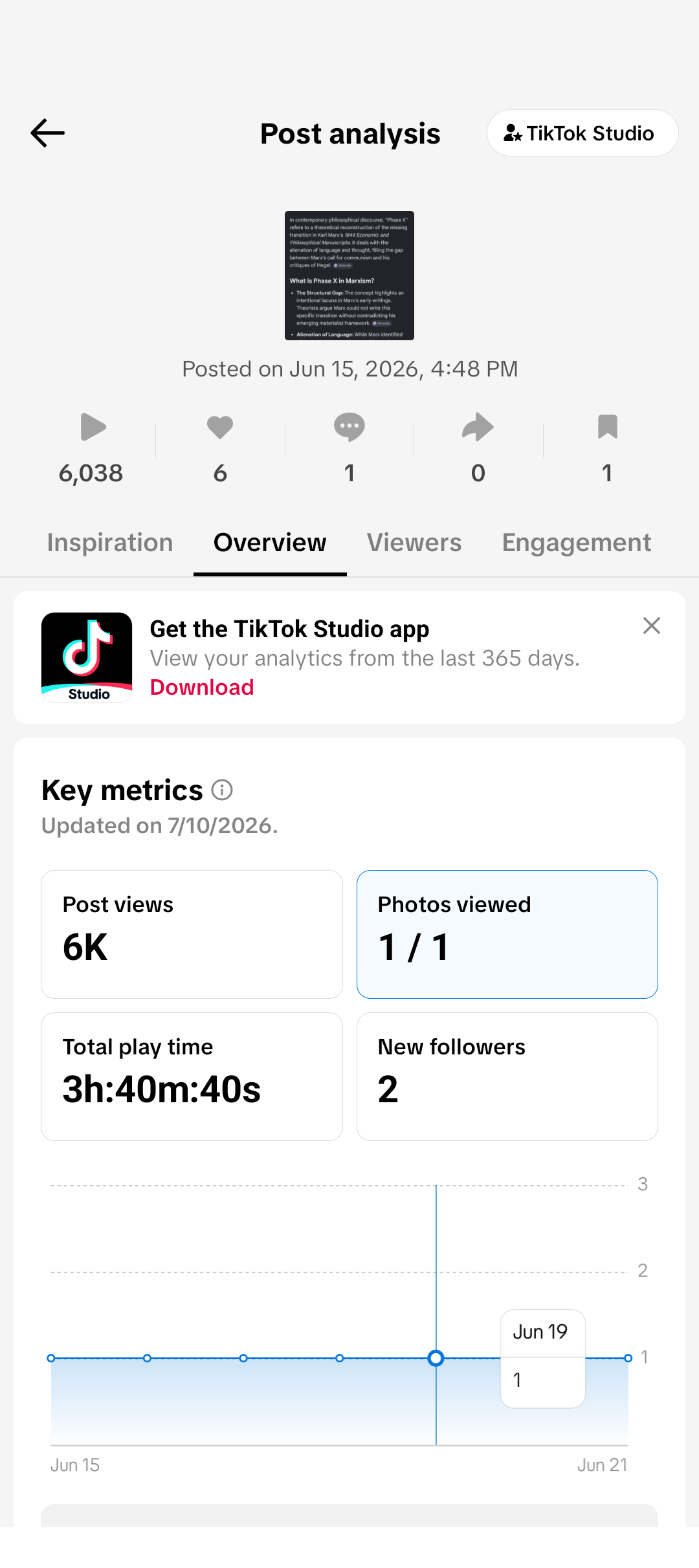Select the Post views metric card
The width and height of the screenshot is (699, 1568).
tap(192, 934)
